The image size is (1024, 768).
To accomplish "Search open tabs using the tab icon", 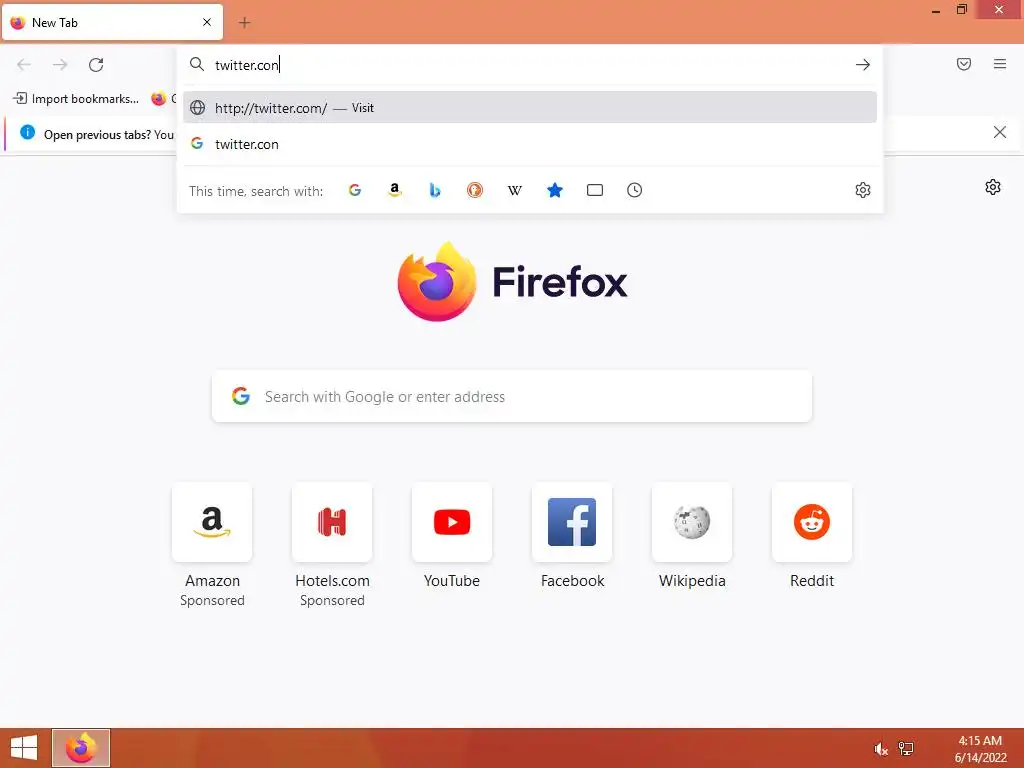I will (x=595, y=190).
